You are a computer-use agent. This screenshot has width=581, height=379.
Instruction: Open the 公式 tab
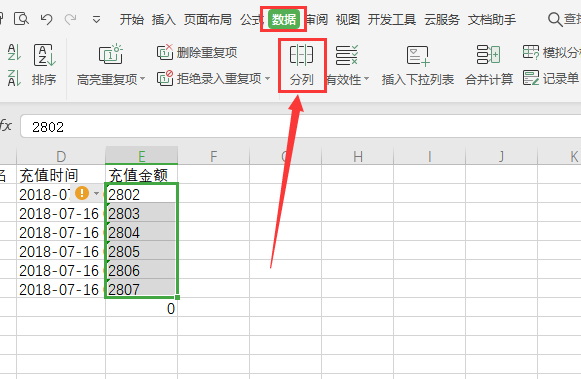[251, 19]
